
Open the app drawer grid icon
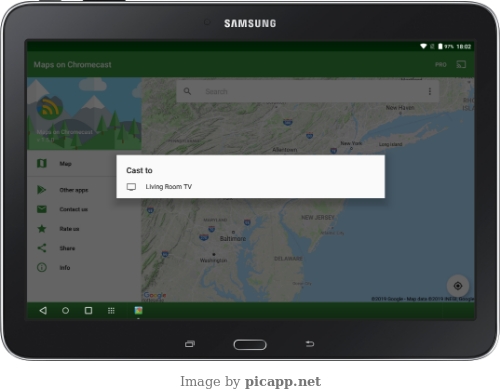(x=111, y=311)
